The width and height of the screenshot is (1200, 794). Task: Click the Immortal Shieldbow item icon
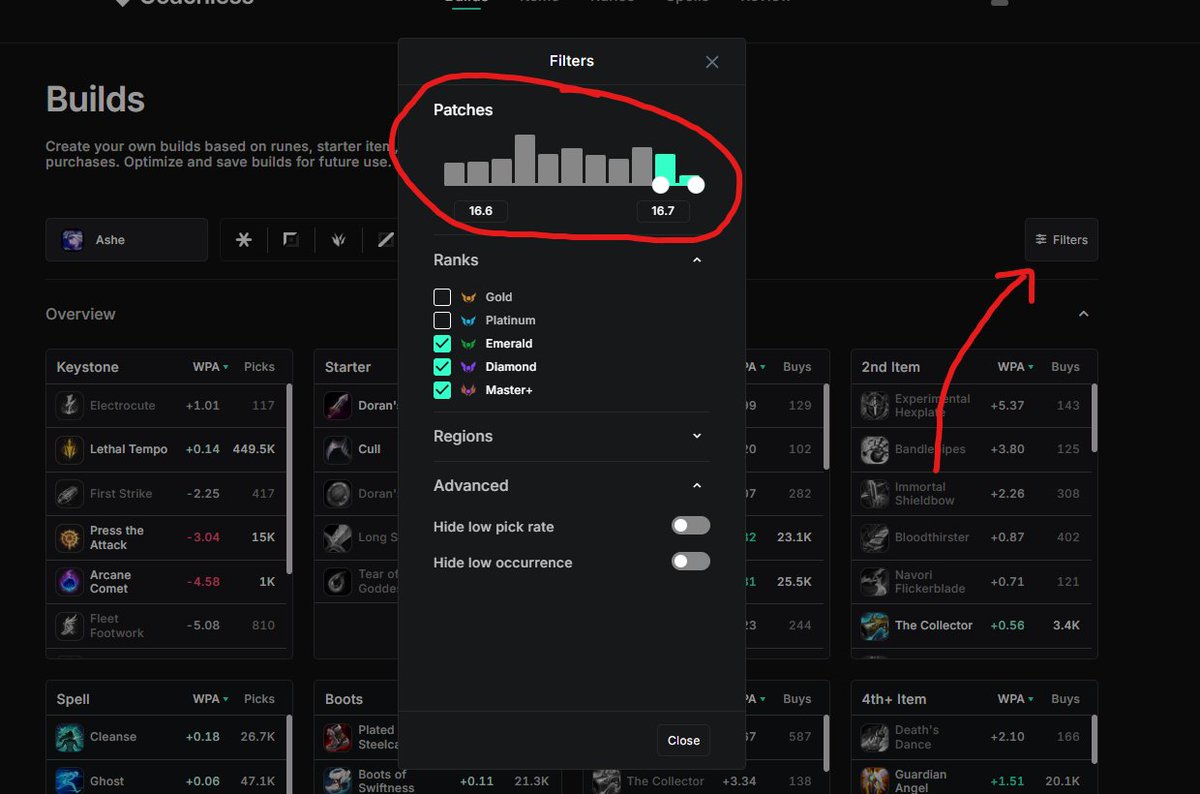pyautogui.click(x=875, y=493)
